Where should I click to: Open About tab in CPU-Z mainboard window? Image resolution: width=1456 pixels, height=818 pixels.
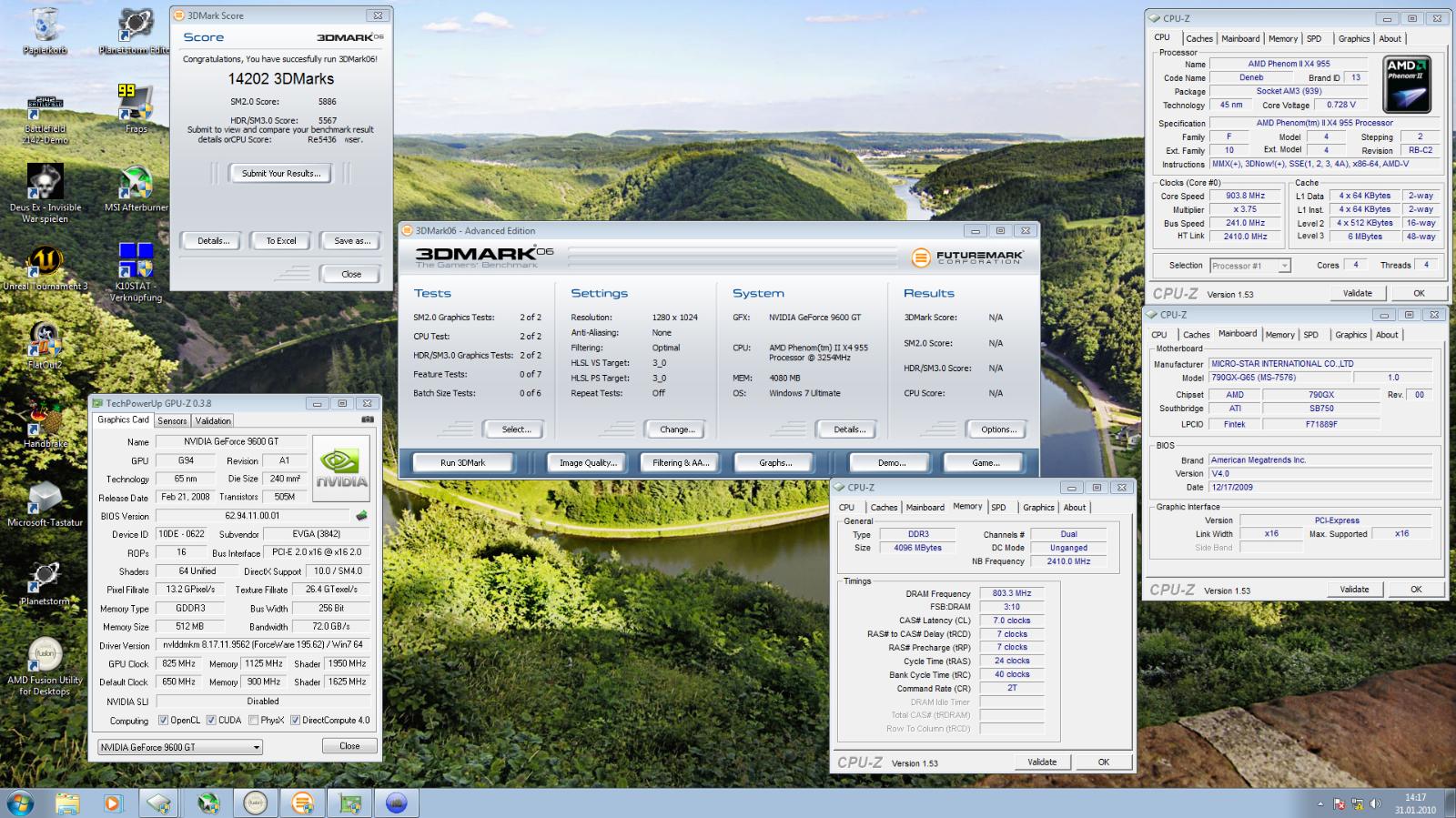[x=1387, y=335]
